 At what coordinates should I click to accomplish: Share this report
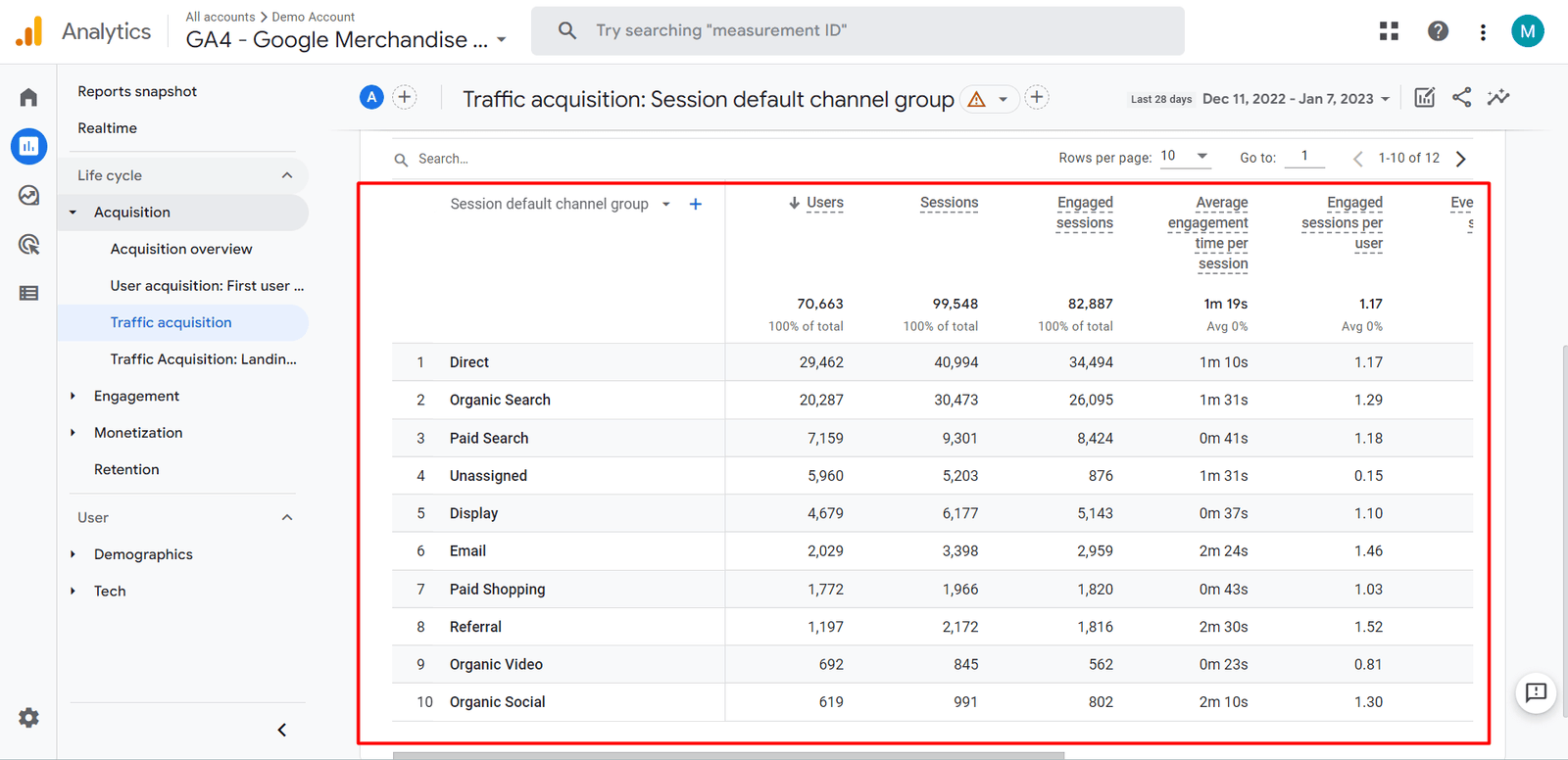[1461, 97]
